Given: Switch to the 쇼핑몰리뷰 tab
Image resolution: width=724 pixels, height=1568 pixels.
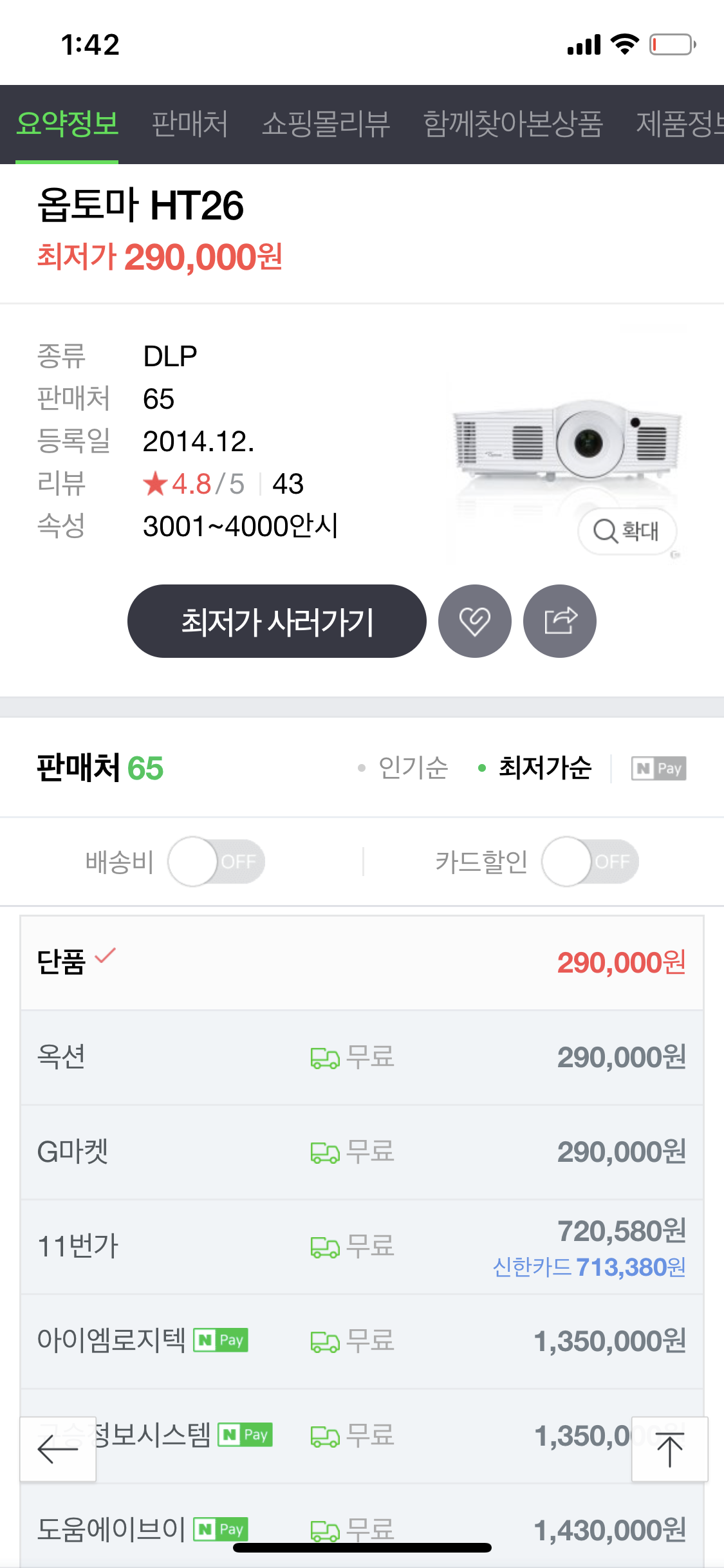Looking at the screenshot, I should (x=326, y=124).
